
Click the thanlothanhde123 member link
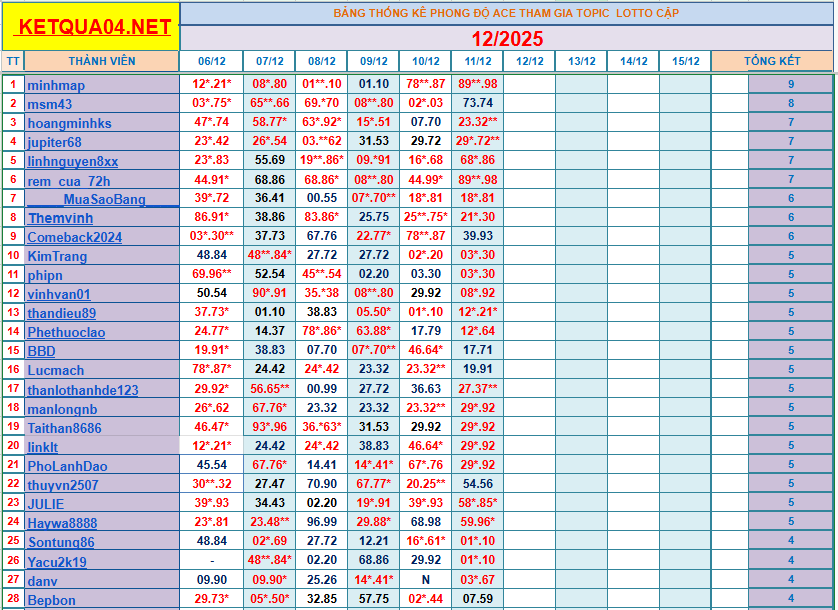click(x=85, y=389)
